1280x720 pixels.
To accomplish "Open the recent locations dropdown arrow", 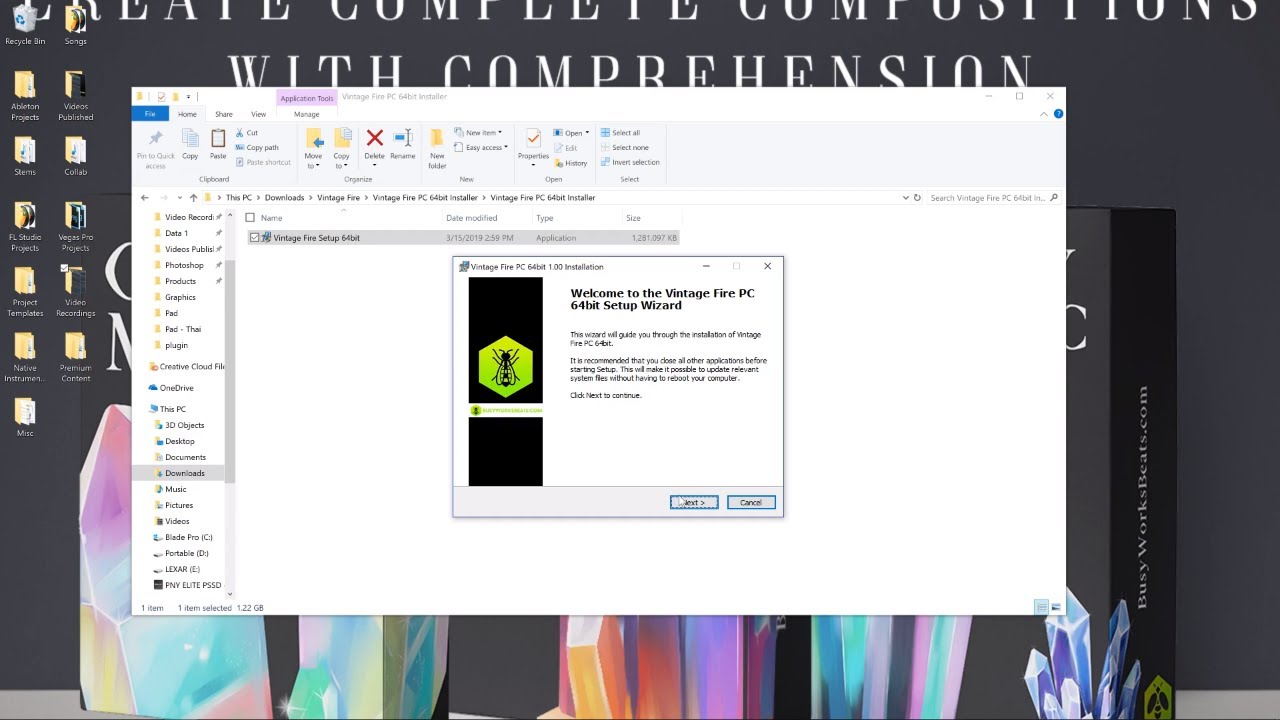I will coord(179,198).
